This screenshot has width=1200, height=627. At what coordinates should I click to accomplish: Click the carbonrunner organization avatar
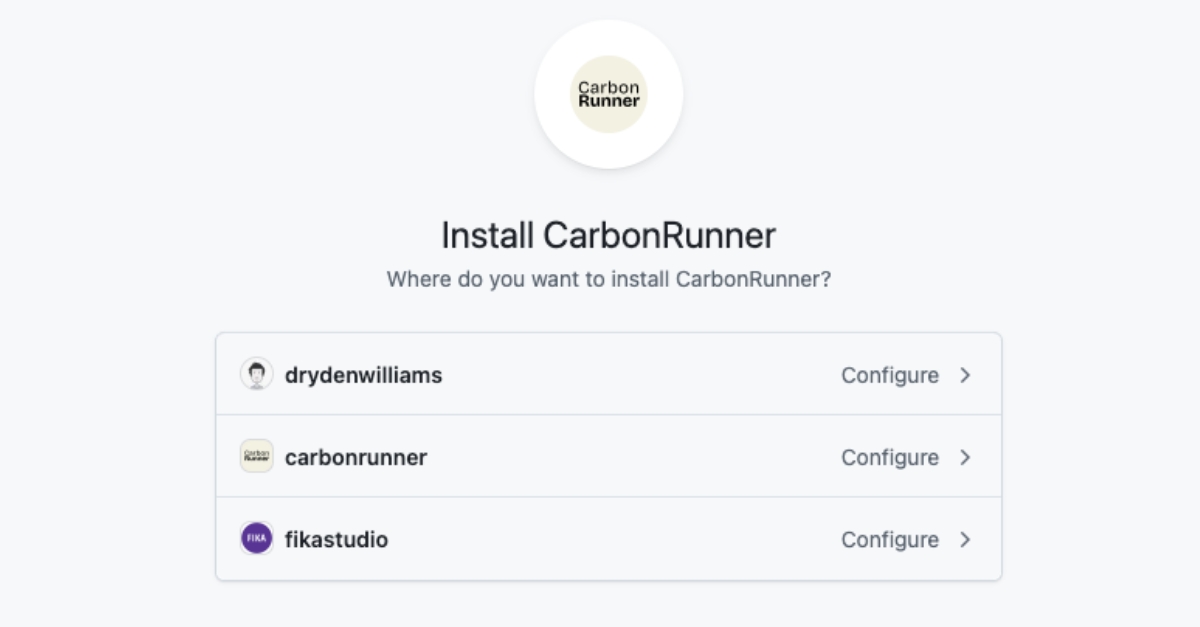[x=257, y=457]
